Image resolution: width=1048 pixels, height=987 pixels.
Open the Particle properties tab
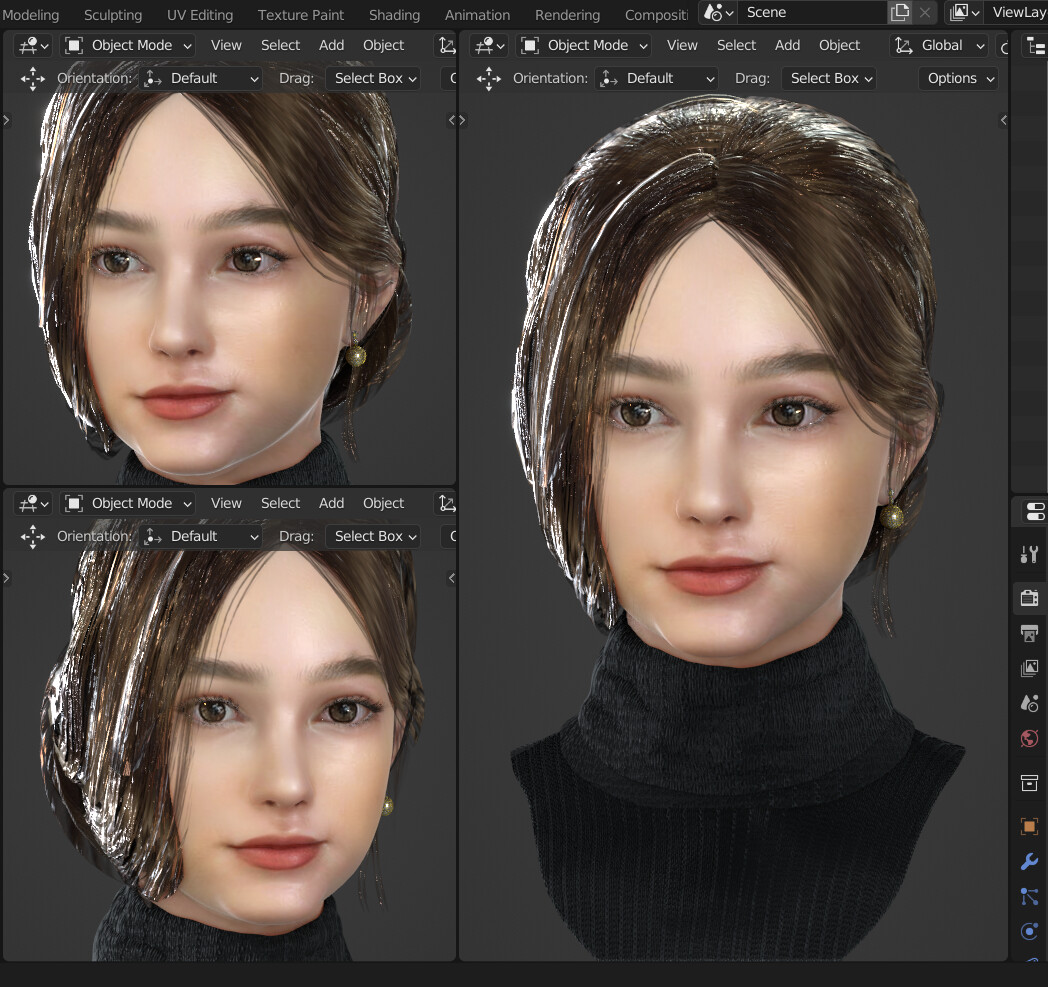[x=1030, y=897]
